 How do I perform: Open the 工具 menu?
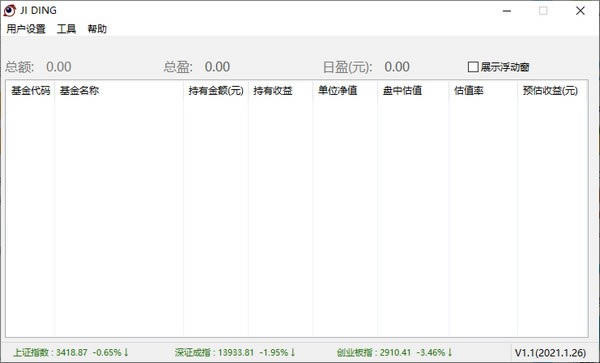point(66,29)
